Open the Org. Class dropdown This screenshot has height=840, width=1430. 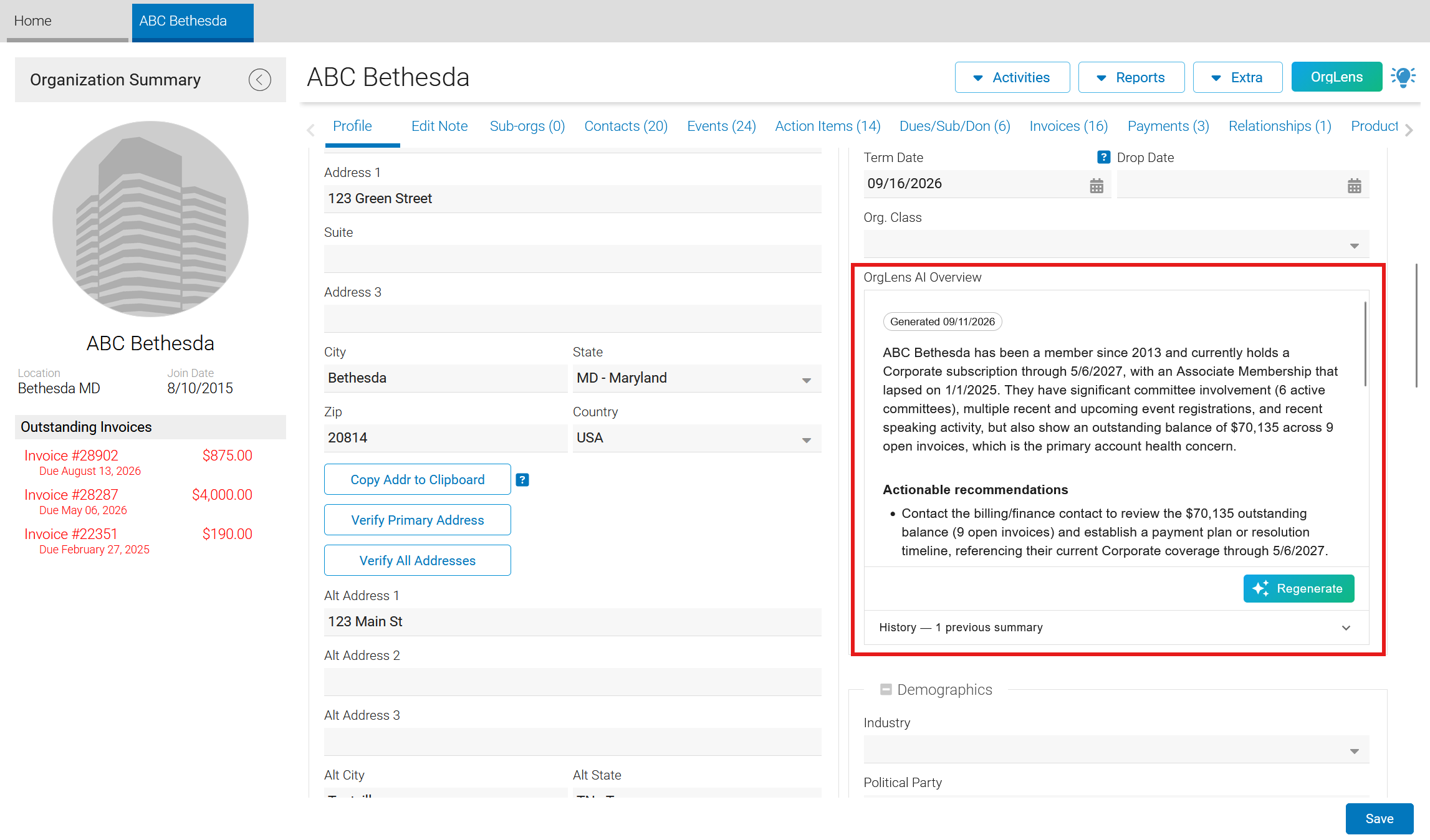point(1116,244)
